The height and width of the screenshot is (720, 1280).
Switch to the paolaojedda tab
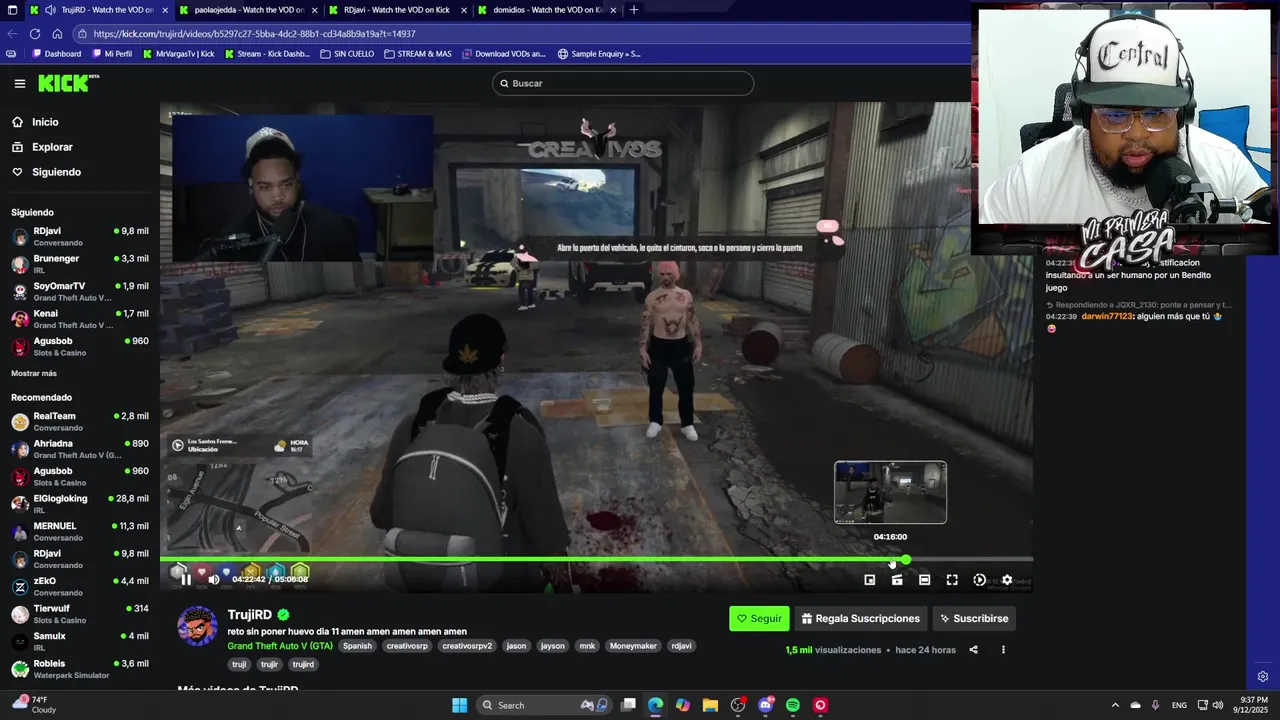[248, 10]
